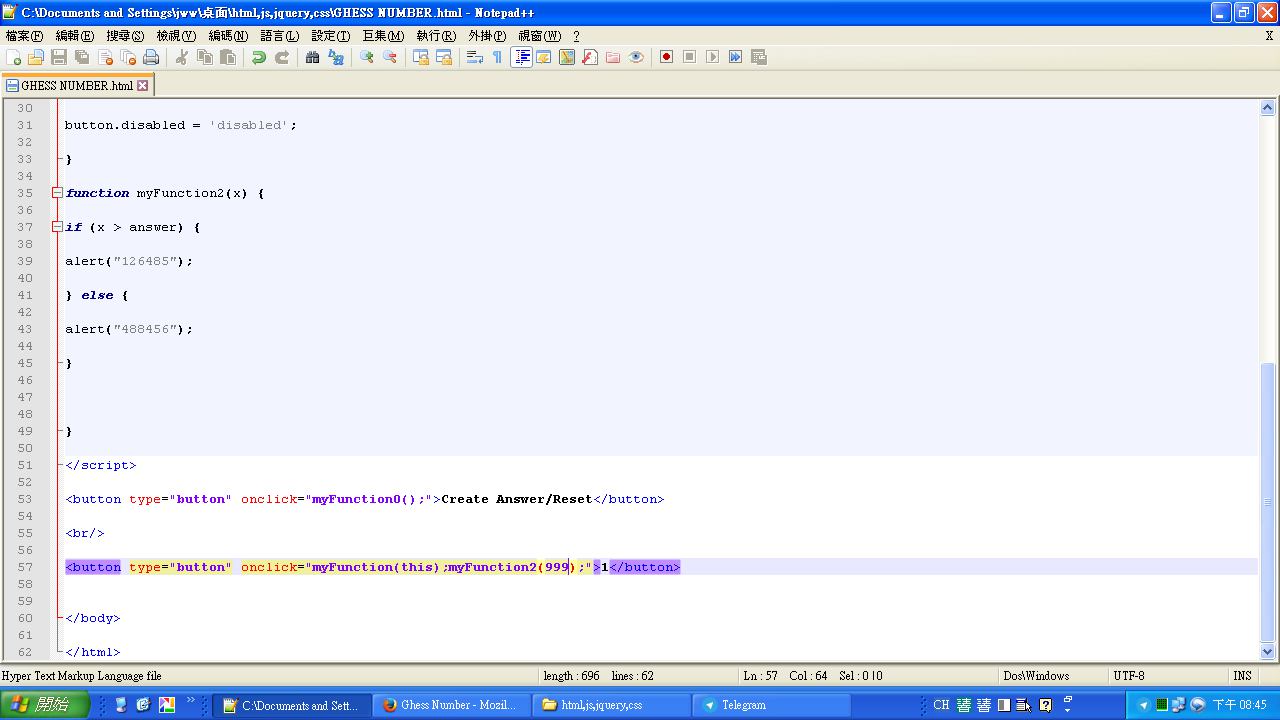Toggle the monitoring eye icon
This screenshot has width=1280, height=720.
[x=636, y=57]
